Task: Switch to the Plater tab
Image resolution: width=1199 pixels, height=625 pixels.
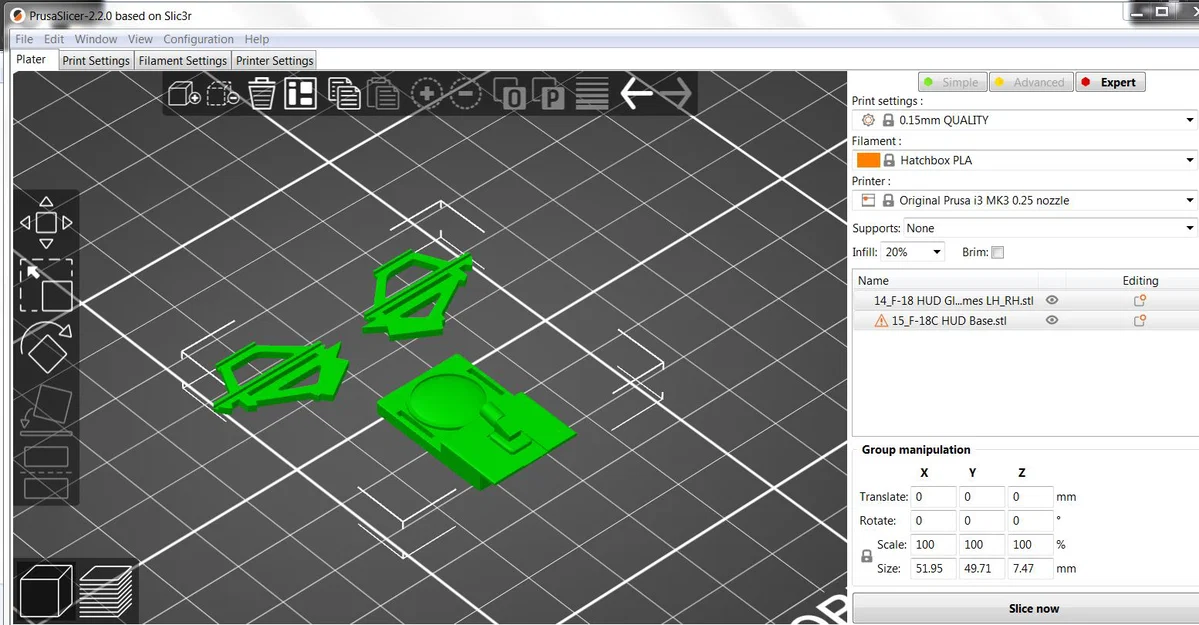Action: point(31,59)
